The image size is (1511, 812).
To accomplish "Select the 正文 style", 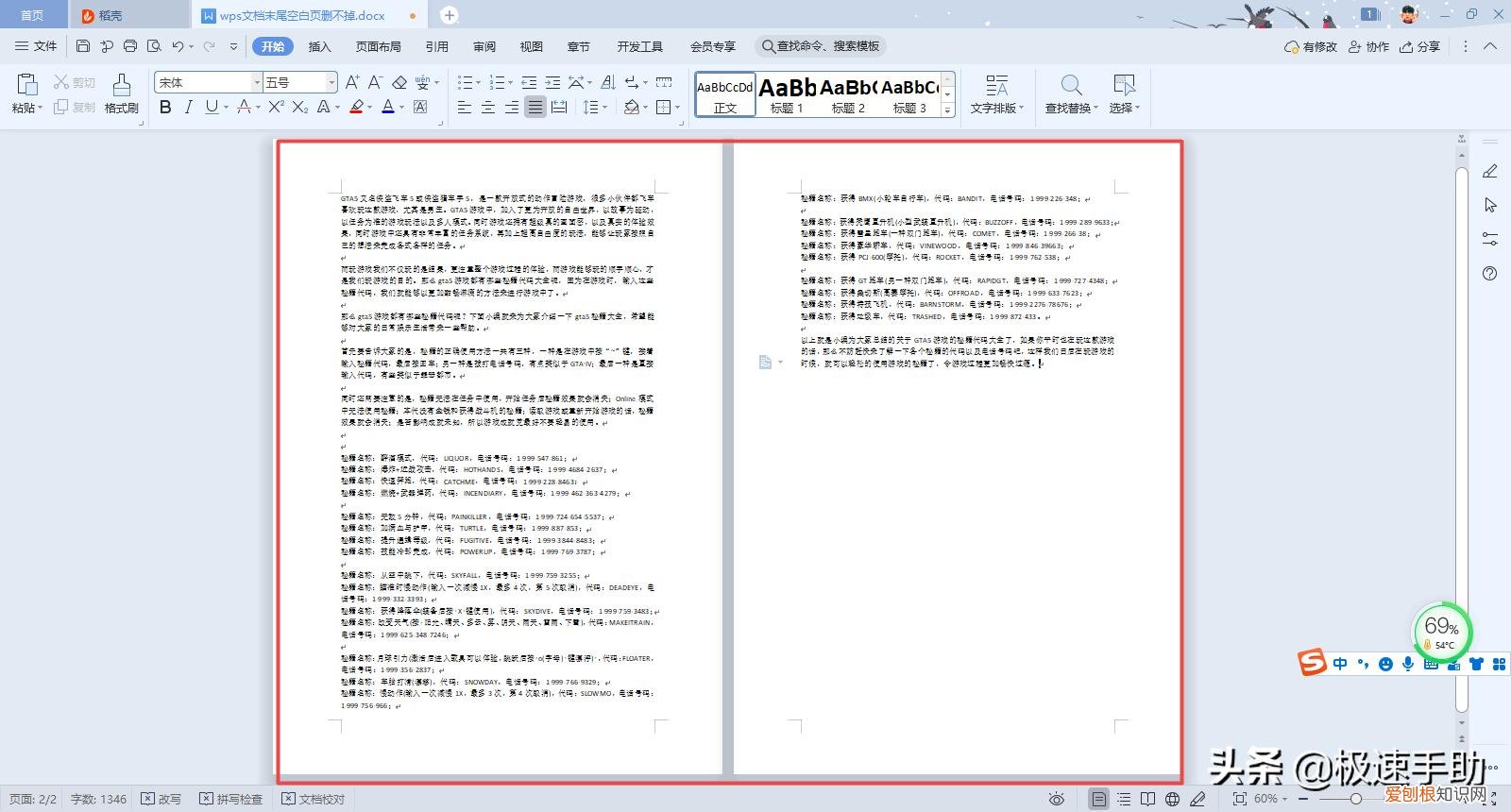I will click(x=725, y=94).
